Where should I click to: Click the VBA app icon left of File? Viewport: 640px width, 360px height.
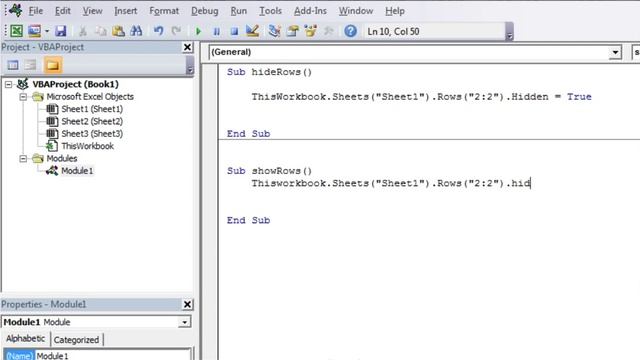click(x=16, y=10)
